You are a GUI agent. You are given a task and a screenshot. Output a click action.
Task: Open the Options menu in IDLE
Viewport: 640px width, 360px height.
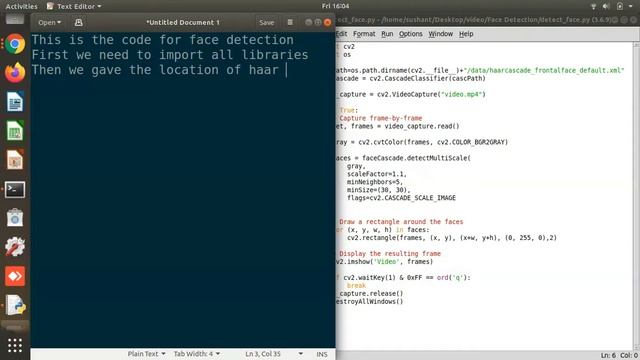point(410,34)
